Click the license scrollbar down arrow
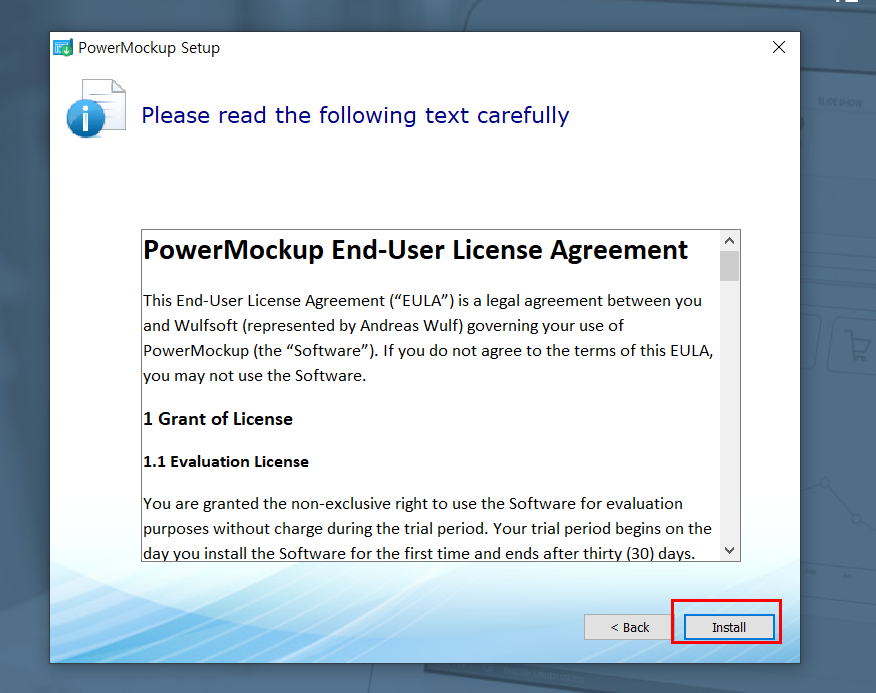The image size is (876, 693). click(x=729, y=550)
